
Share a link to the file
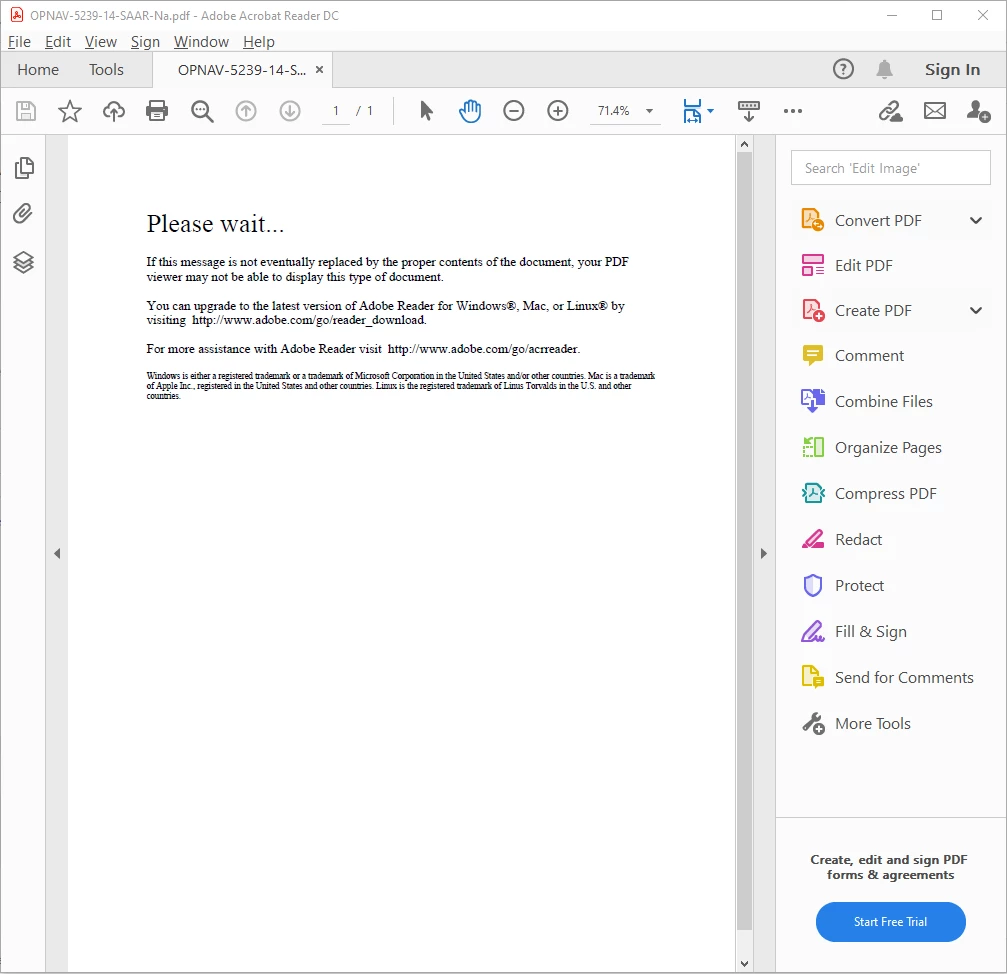(x=891, y=111)
